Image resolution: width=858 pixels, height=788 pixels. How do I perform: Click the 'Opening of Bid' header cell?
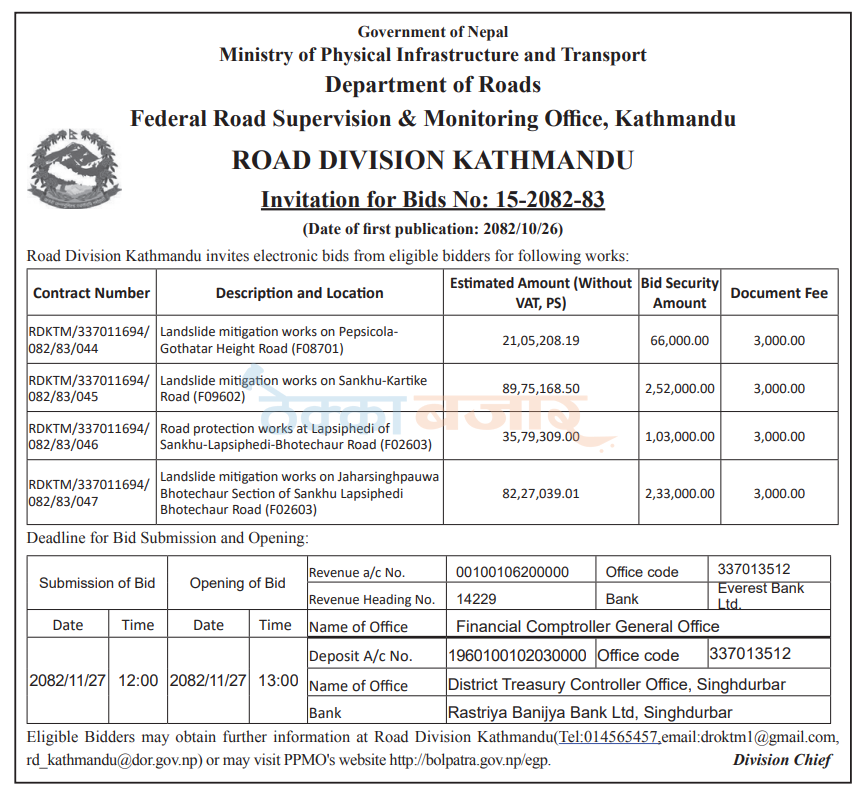237,583
